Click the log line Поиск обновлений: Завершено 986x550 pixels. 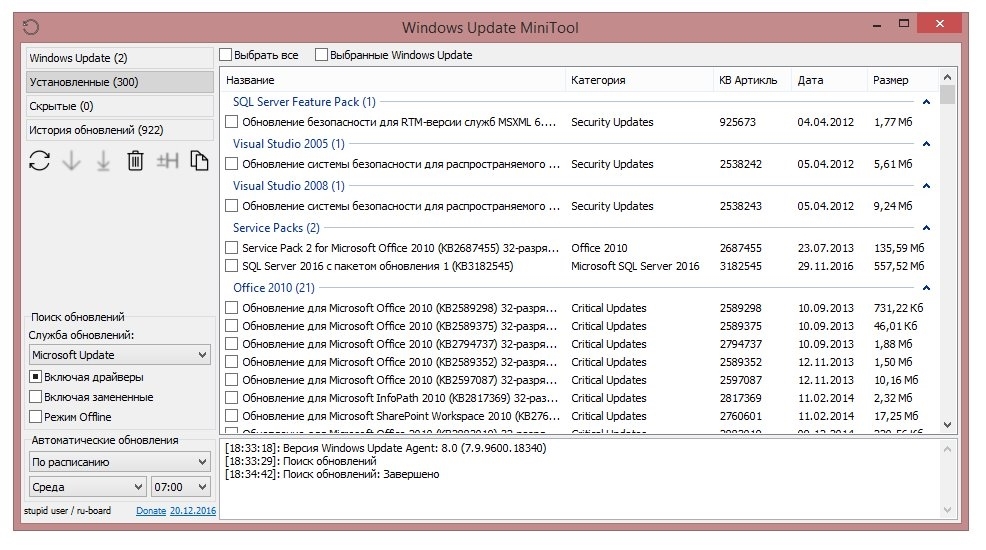[332, 474]
